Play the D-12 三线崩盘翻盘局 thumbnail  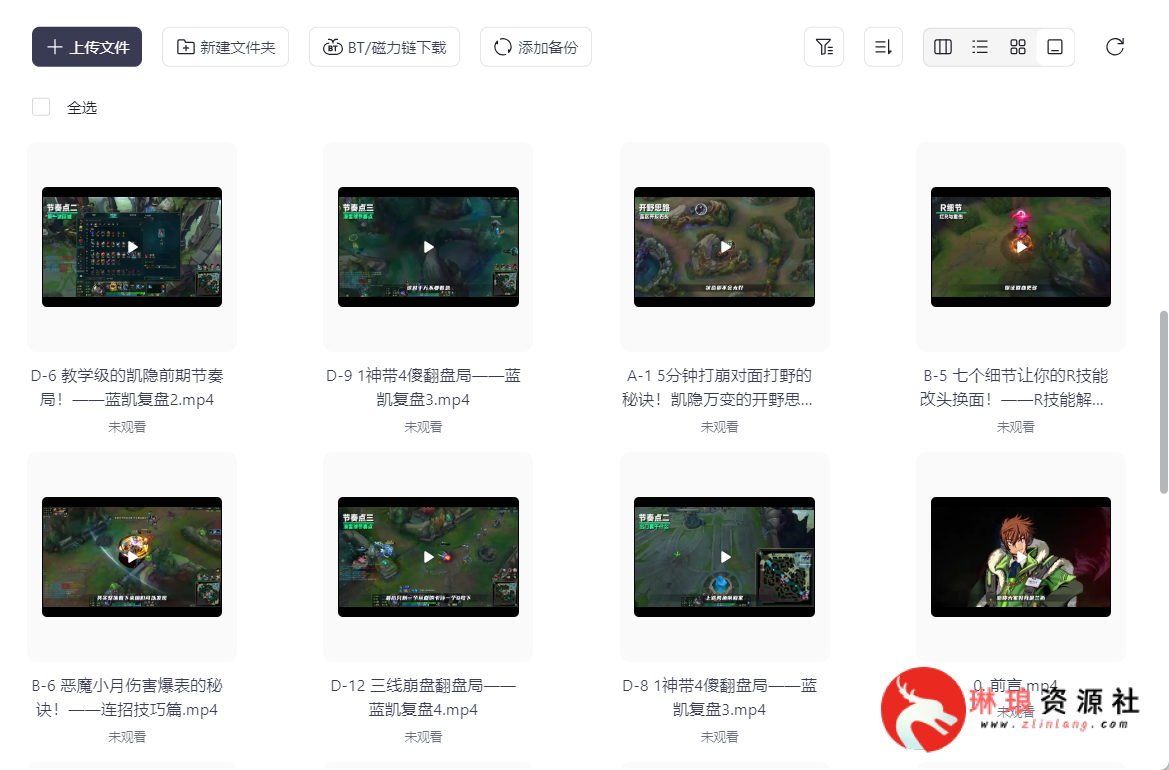click(x=428, y=557)
